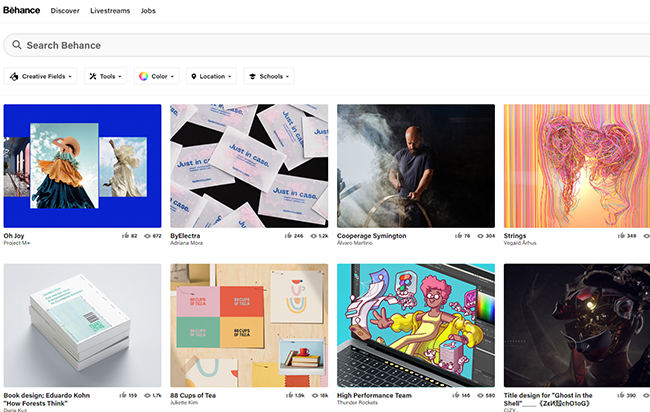This screenshot has width=650, height=412.
Task: Click the Creative Fields shapes icon
Action: click(14, 76)
